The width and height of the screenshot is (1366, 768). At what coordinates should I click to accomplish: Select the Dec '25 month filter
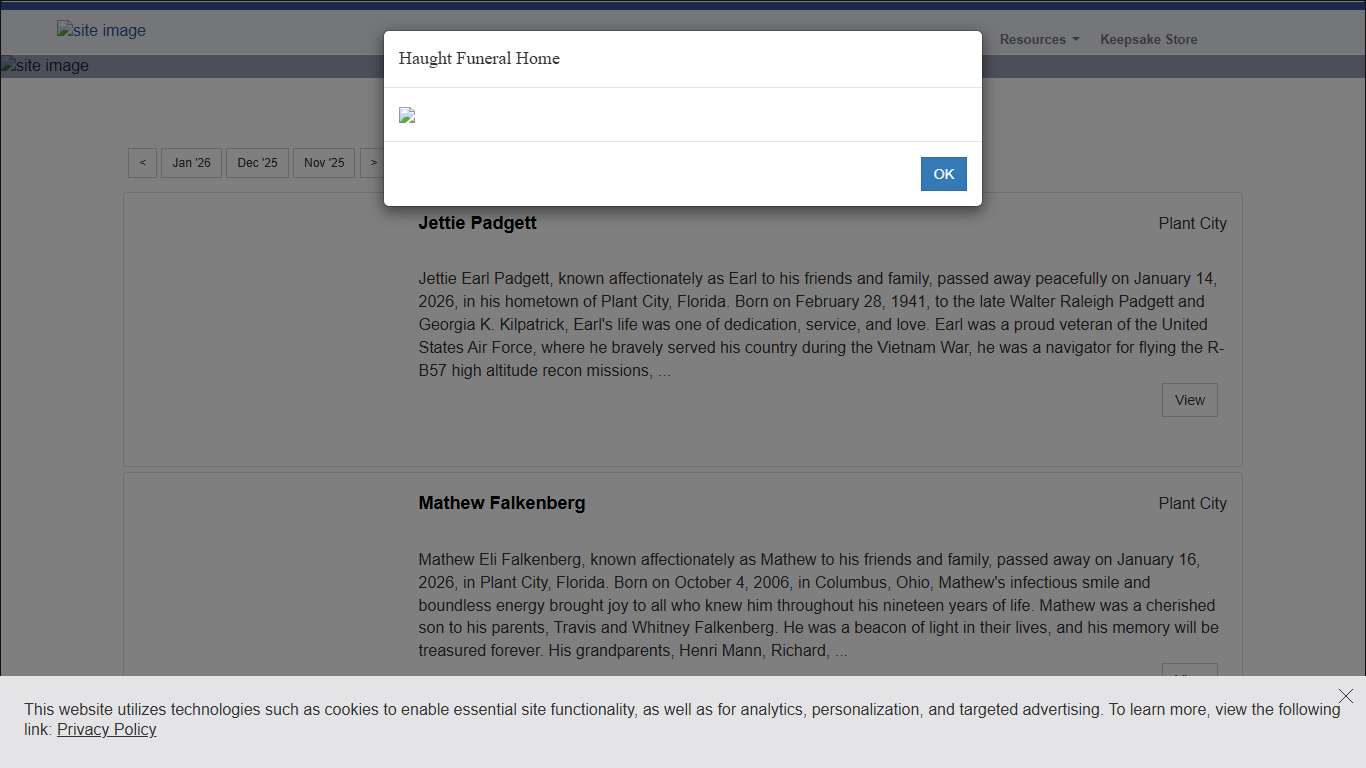point(257,163)
